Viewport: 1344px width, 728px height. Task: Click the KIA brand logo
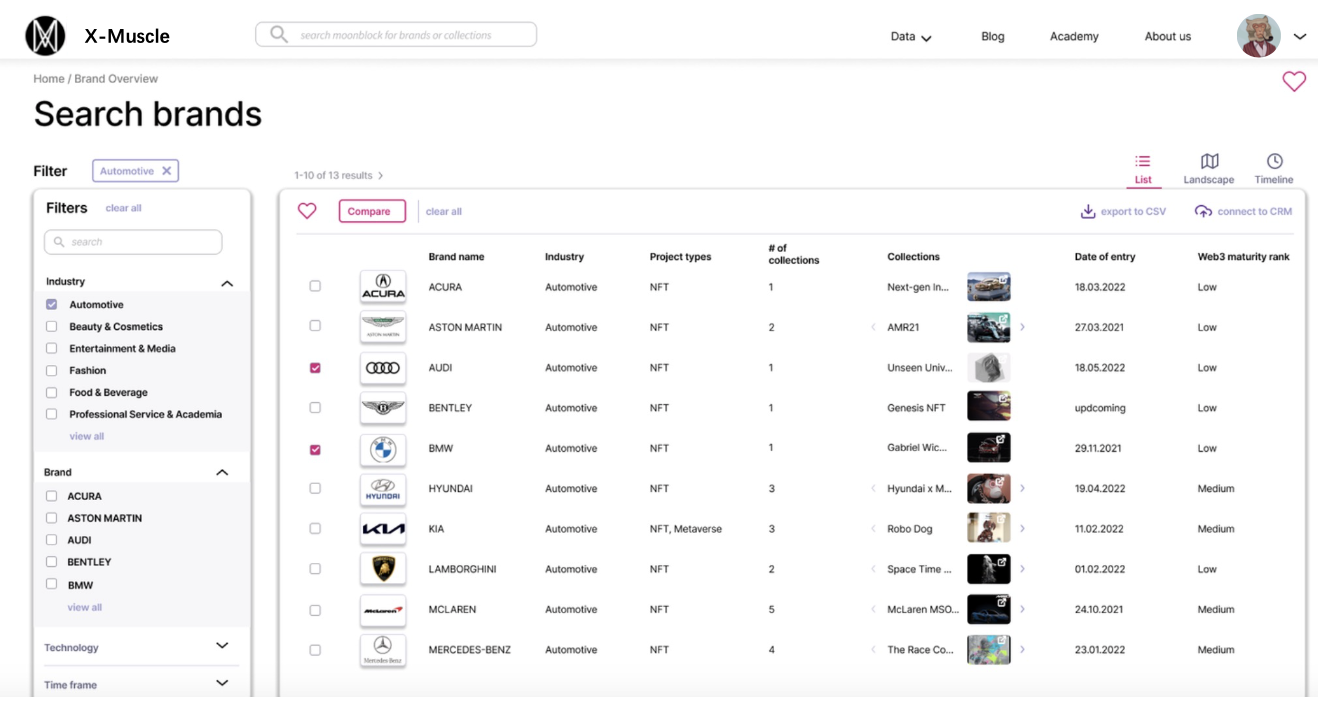point(383,529)
